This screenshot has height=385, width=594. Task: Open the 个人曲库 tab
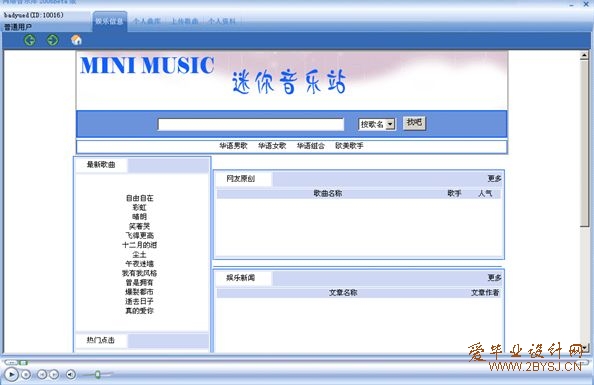(x=147, y=21)
